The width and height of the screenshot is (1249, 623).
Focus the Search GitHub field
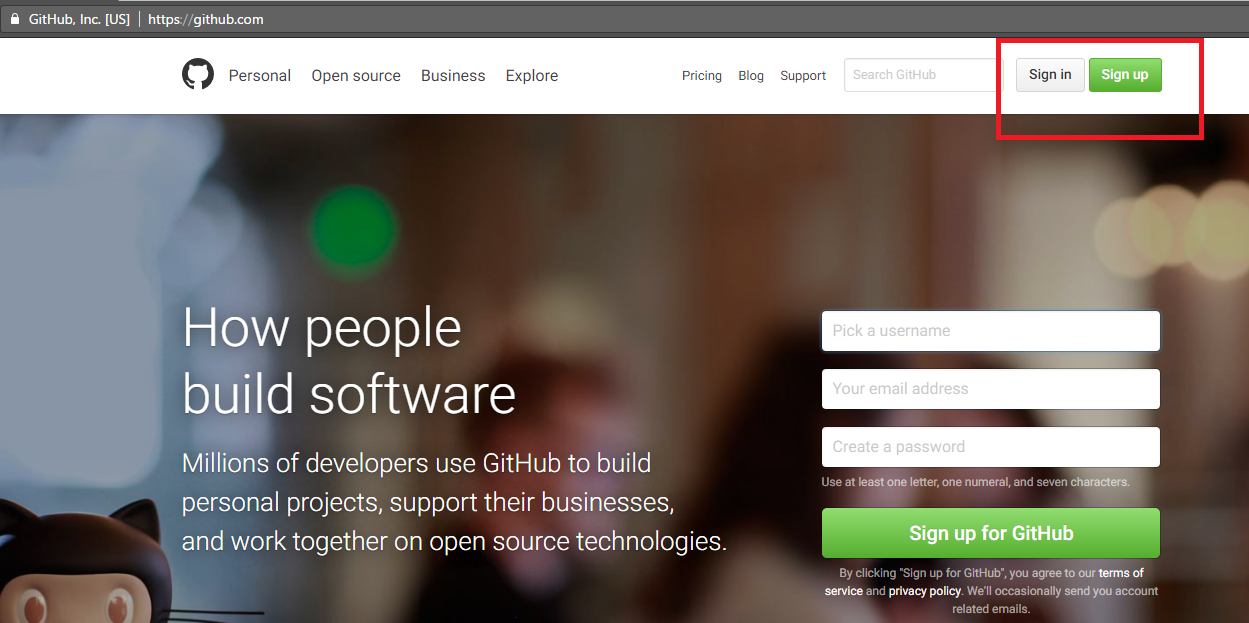(922, 75)
